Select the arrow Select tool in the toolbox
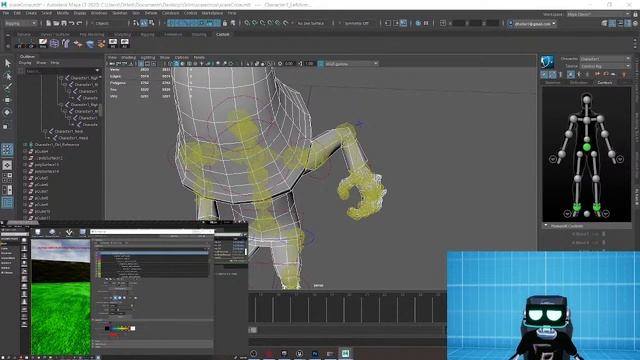The image size is (640, 360). [x=8, y=63]
